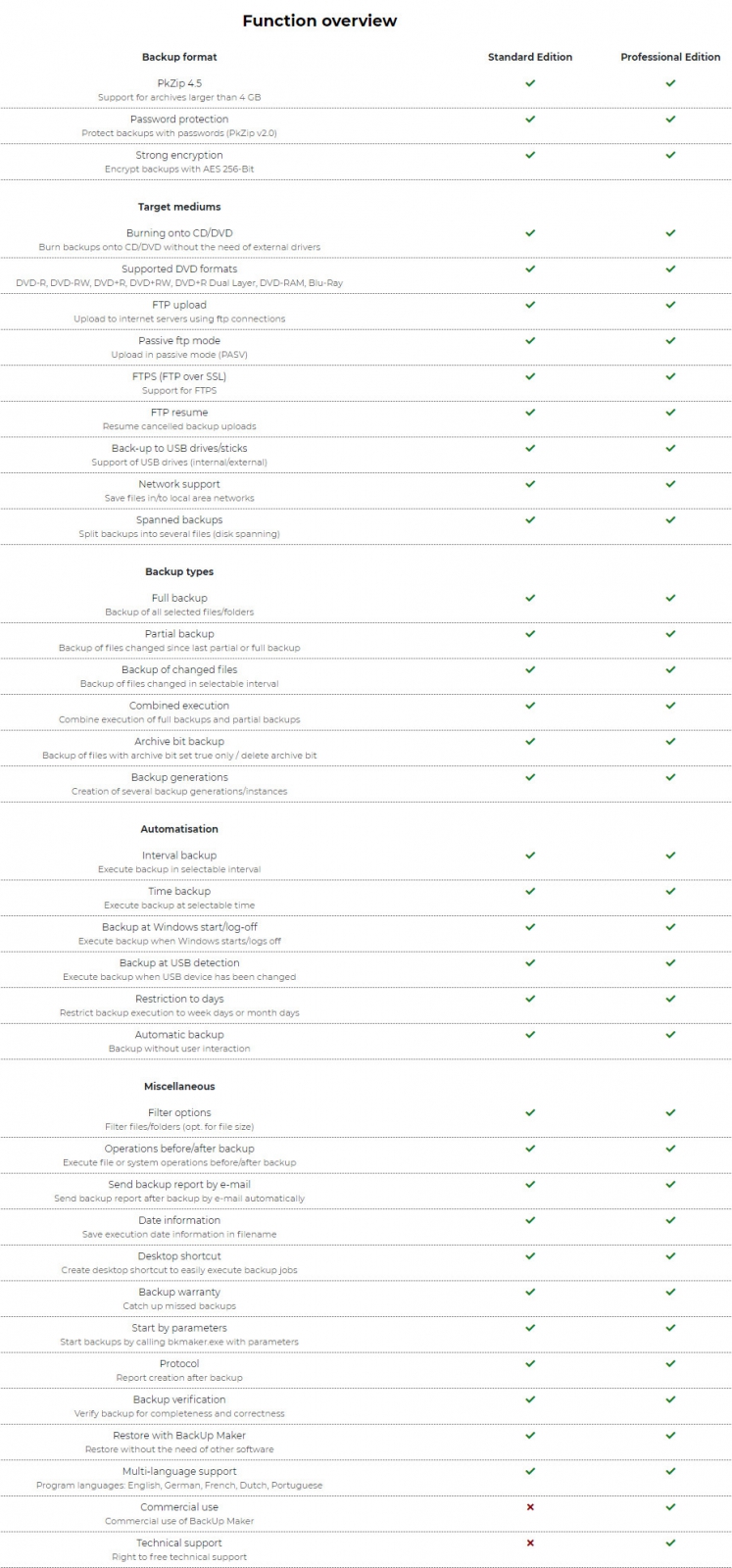Click the red X for Technical support
The width and height of the screenshot is (732, 1568).
(530, 1543)
